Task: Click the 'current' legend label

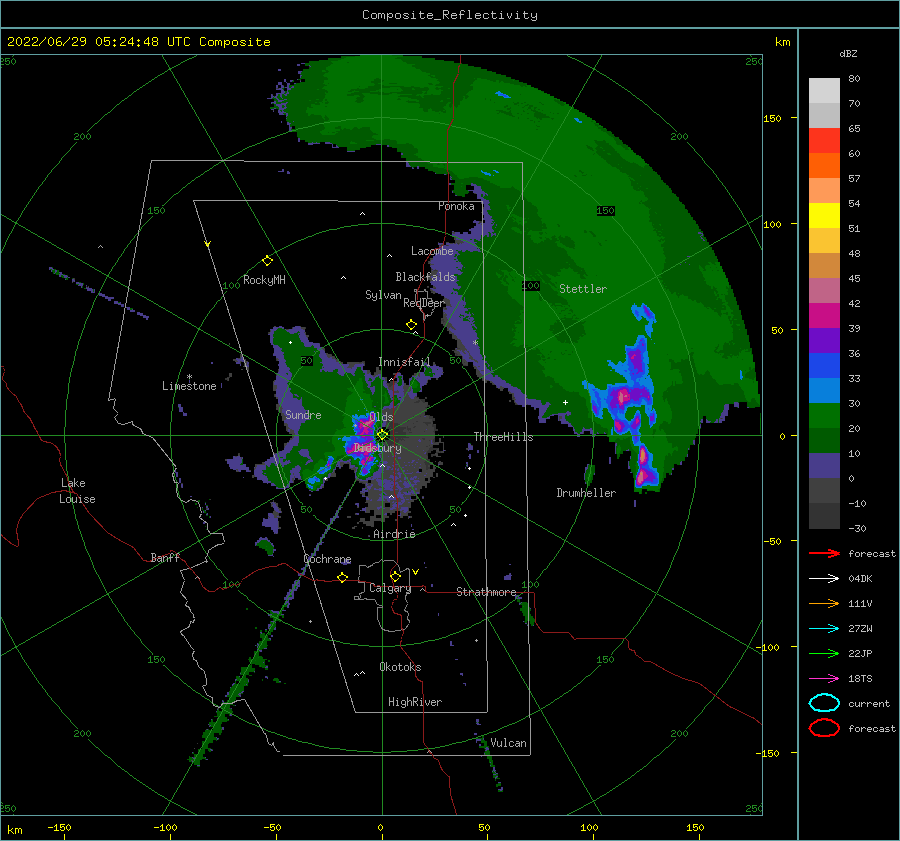Action: coord(869,703)
